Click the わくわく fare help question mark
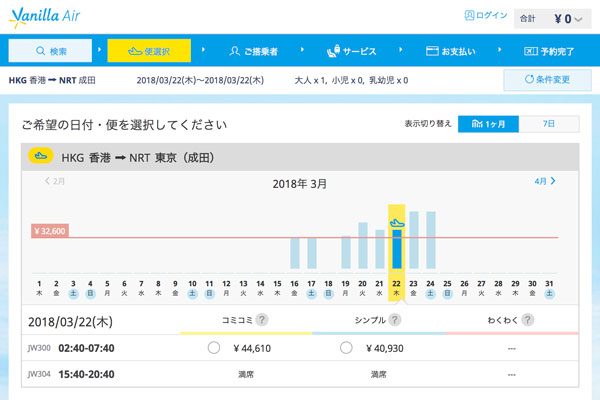Image resolution: width=600 pixels, height=400 pixels. [528, 320]
